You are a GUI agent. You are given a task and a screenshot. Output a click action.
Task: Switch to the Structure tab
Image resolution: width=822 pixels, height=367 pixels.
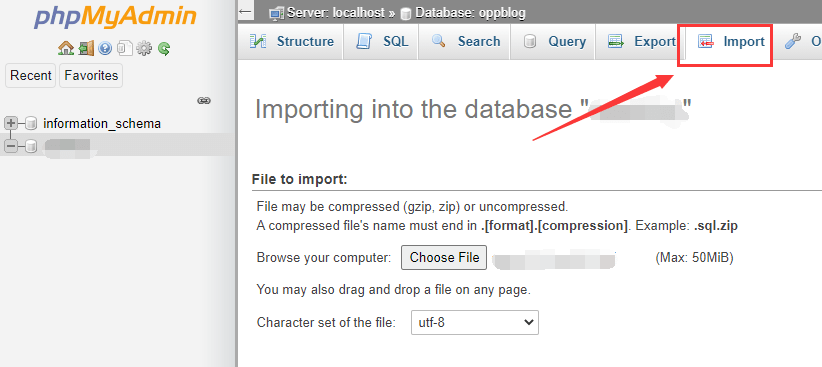click(x=291, y=41)
